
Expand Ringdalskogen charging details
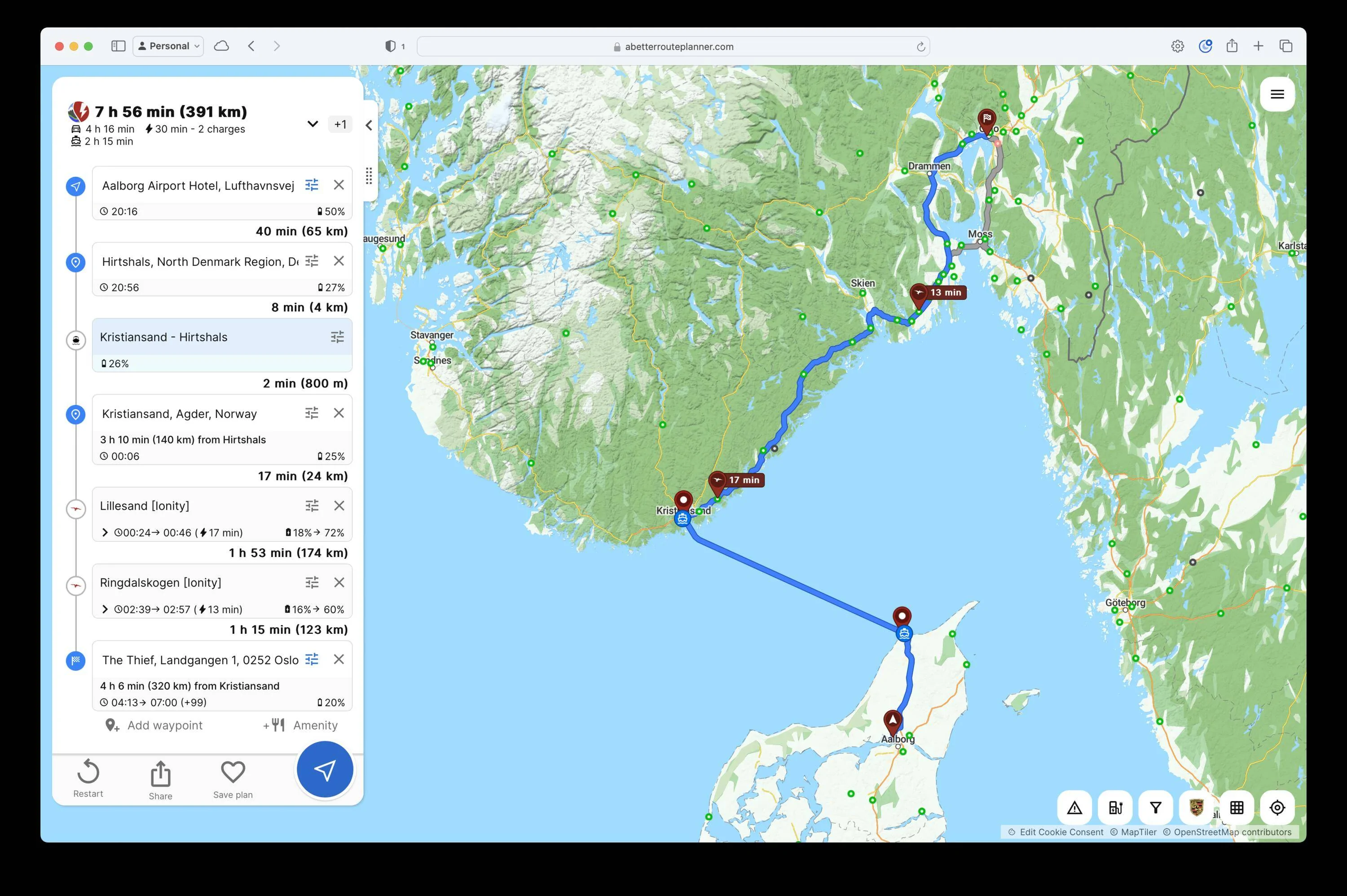(105, 609)
